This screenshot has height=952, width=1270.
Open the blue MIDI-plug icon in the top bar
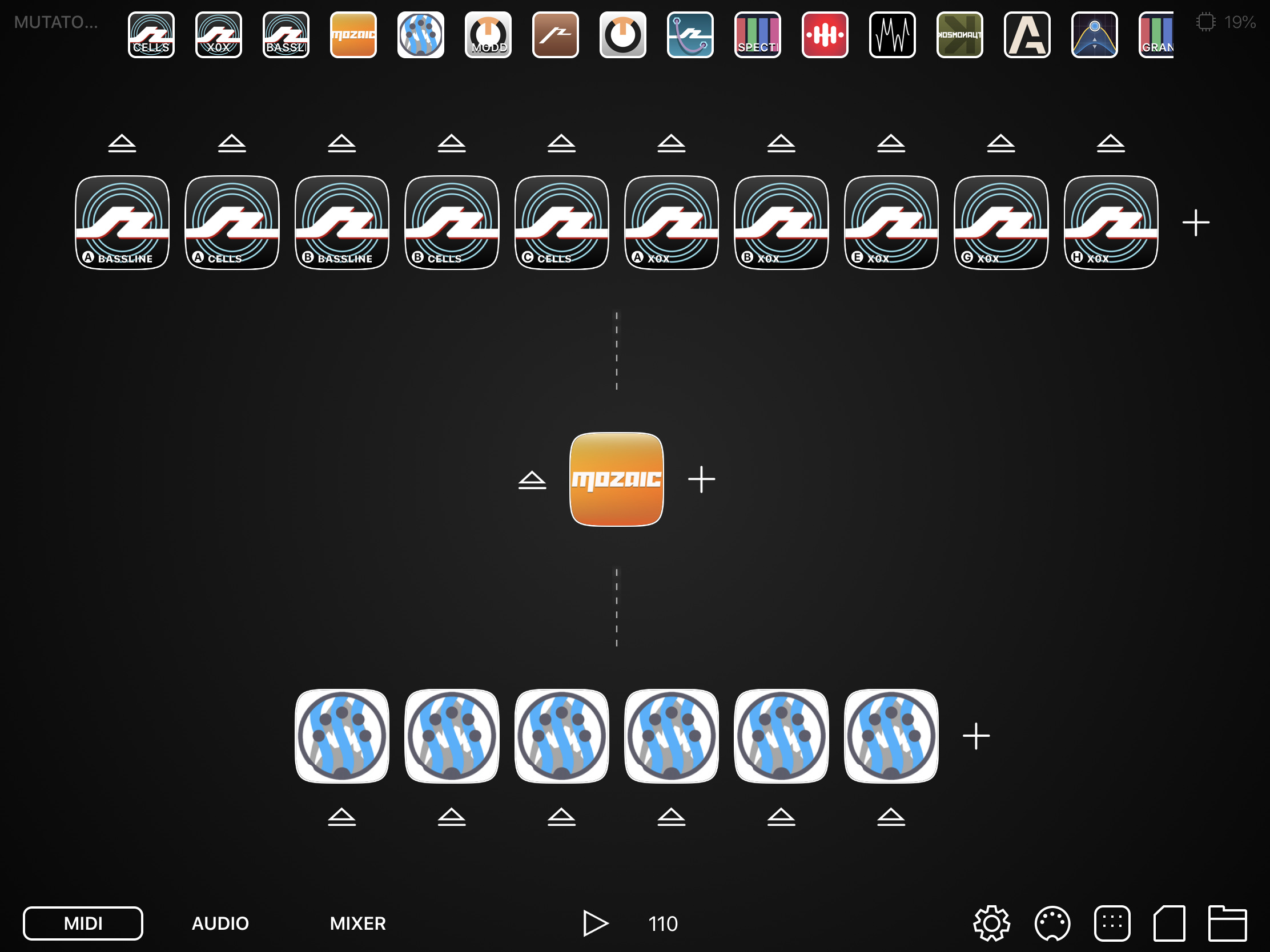point(421,35)
